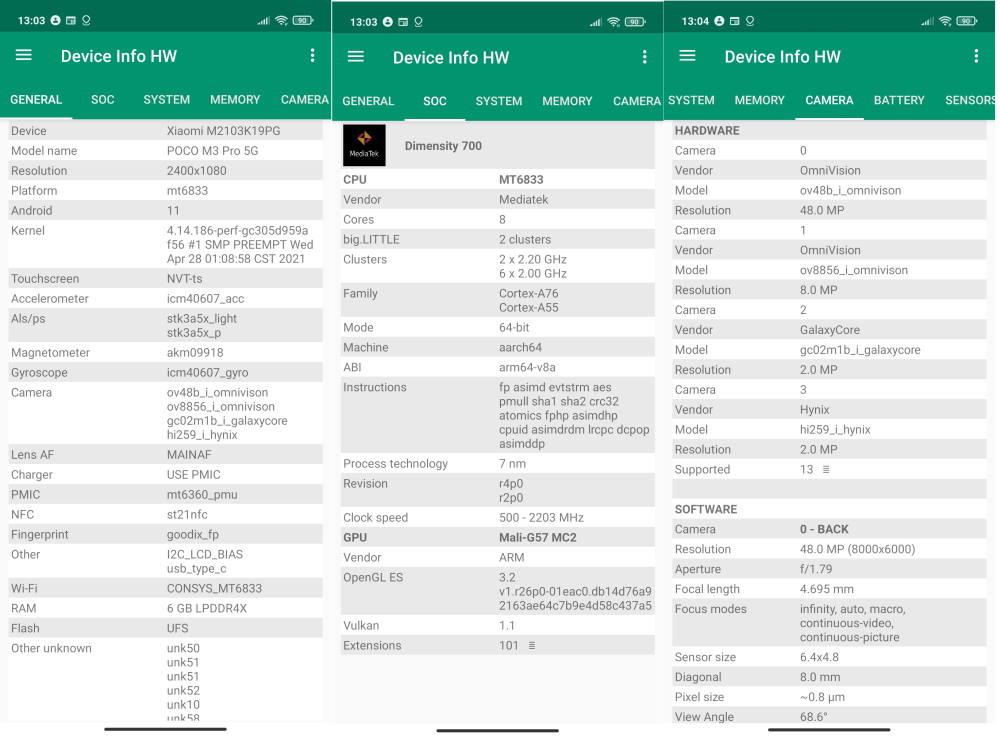Tap the Vulkan value 1.1
The width and height of the screenshot is (1000, 736).
click(507, 626)
